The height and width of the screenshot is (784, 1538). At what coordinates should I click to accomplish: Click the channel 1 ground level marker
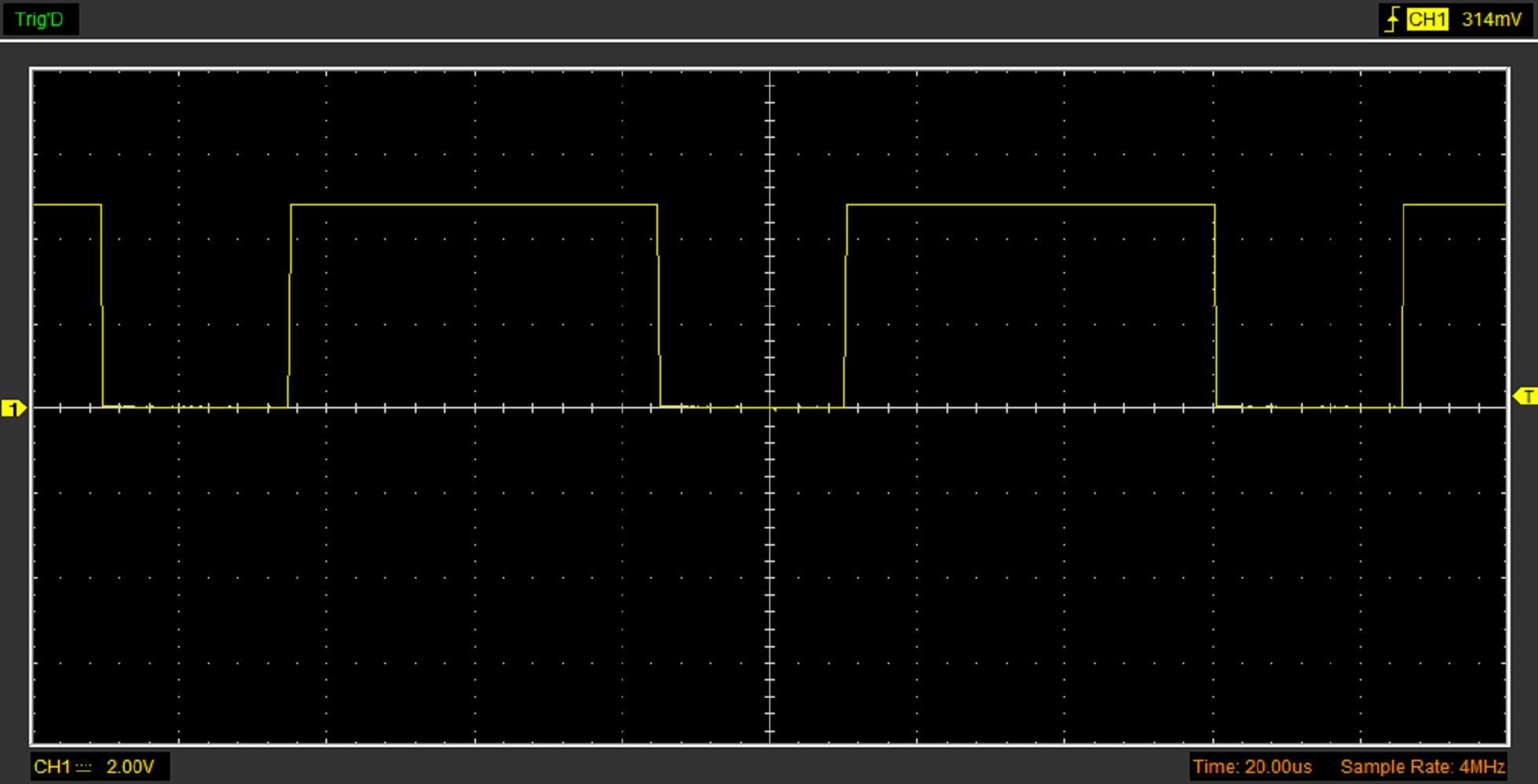pos(14,408)
